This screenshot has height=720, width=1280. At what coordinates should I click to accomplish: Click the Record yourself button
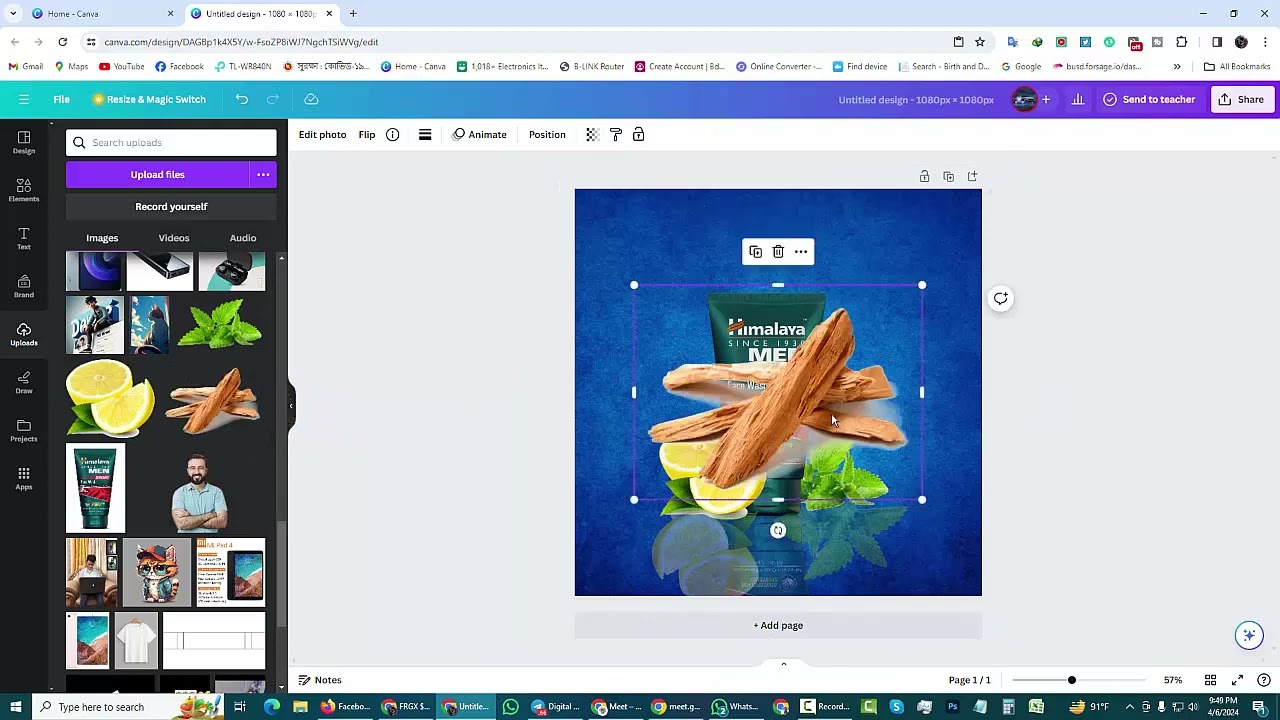click(171, 207)
